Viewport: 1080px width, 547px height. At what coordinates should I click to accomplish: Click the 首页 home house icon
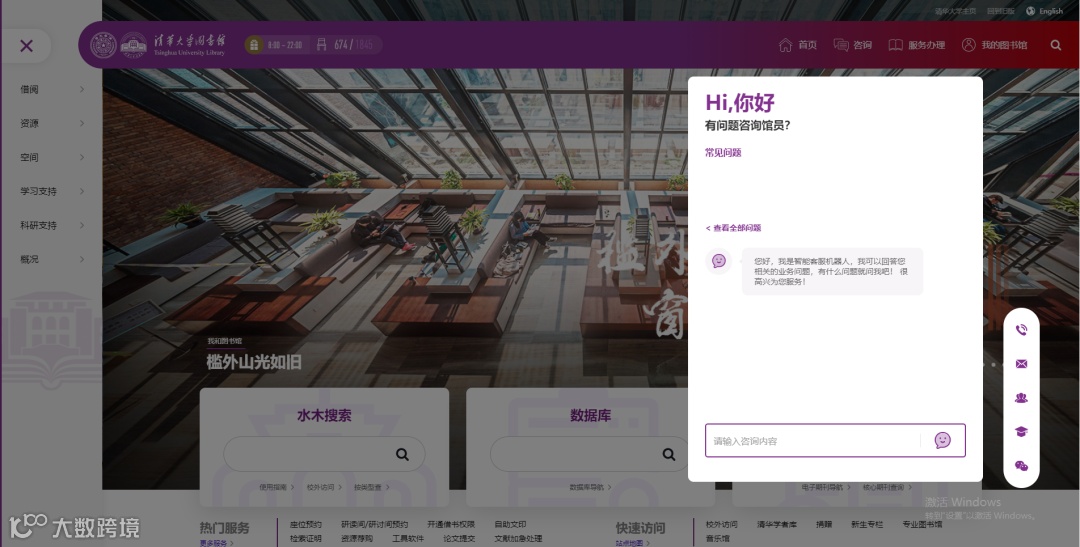point(785,45)
